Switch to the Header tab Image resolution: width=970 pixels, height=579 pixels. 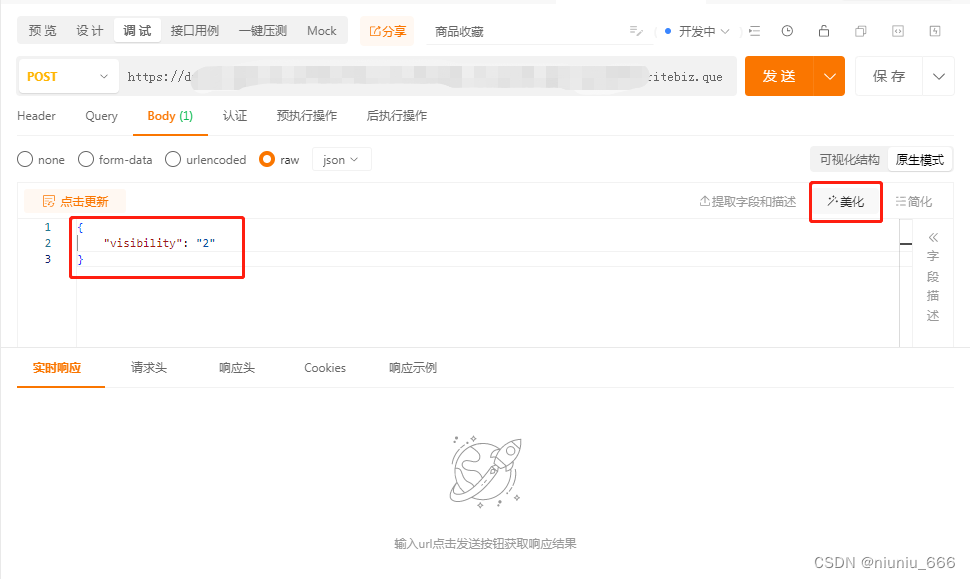pos(36,116)
